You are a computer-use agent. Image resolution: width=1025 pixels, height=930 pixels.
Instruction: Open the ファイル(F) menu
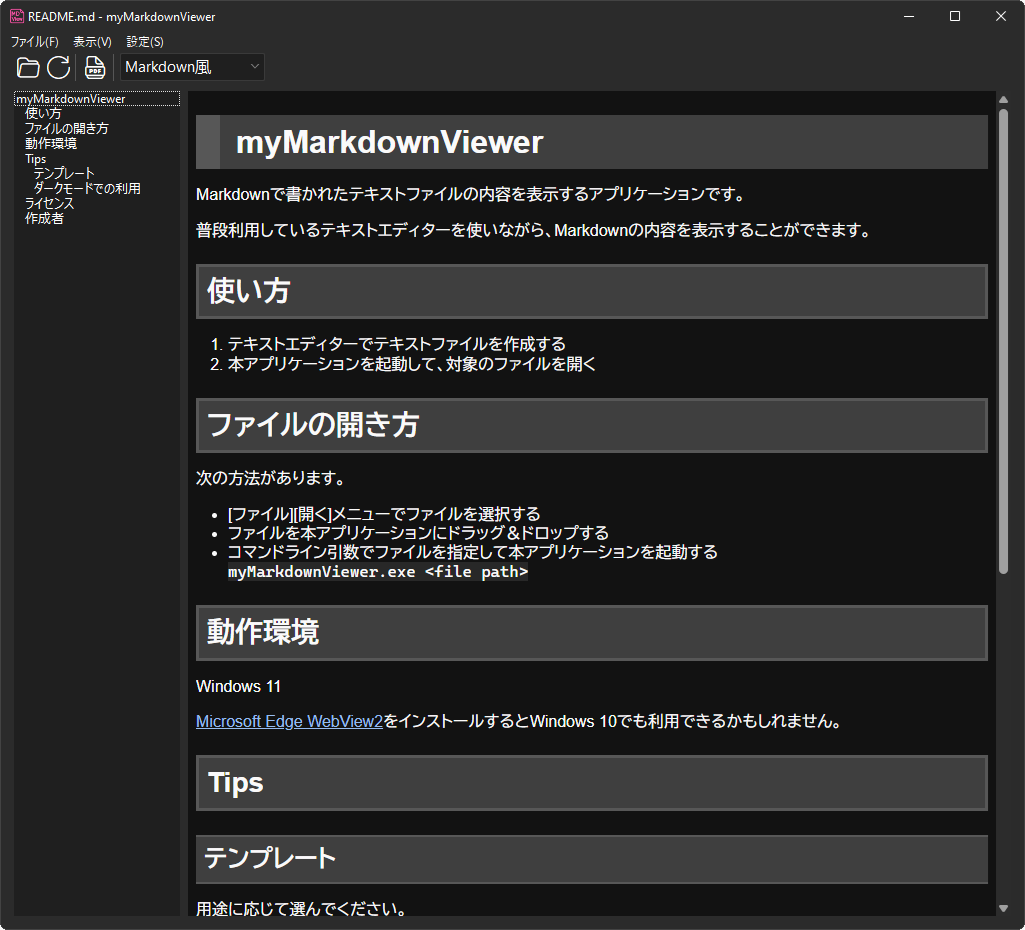coord(35,42)
